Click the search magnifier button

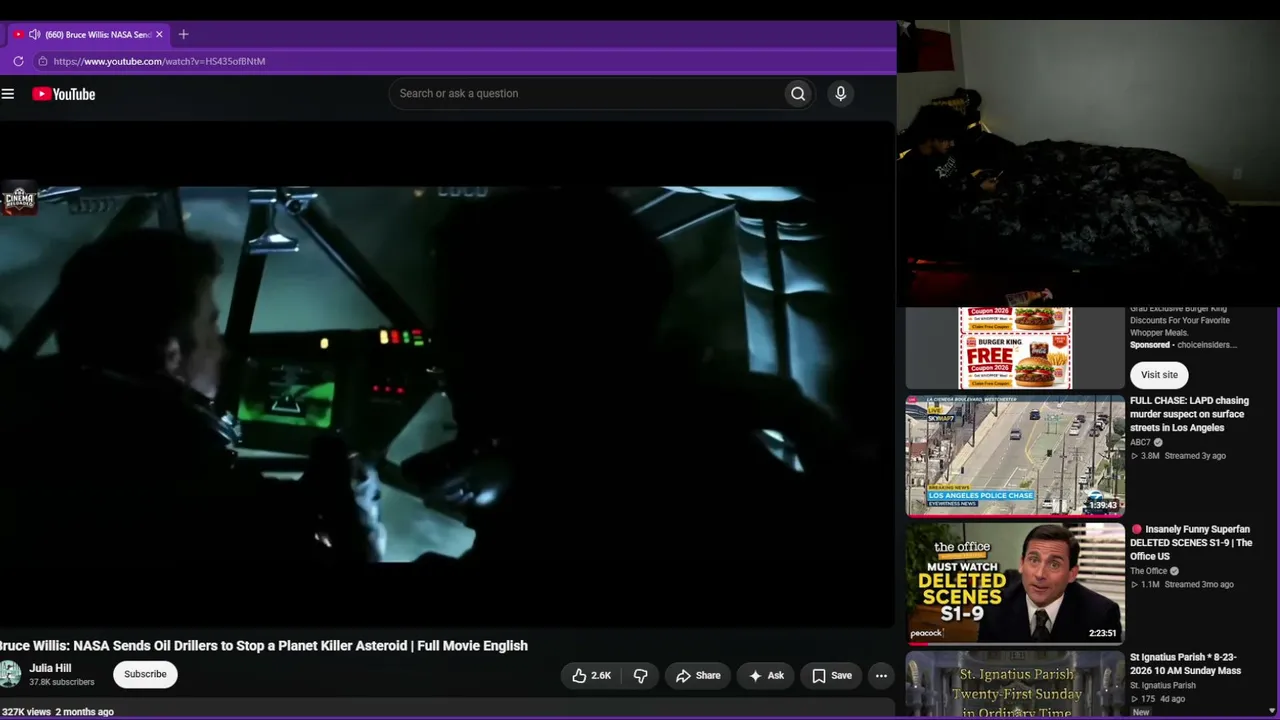798,94
